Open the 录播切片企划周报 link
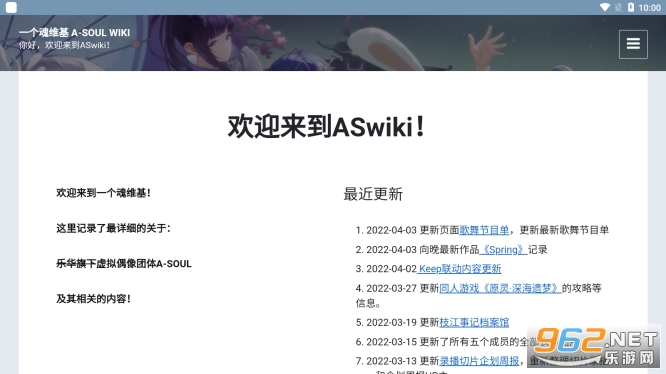 point(479,361)
